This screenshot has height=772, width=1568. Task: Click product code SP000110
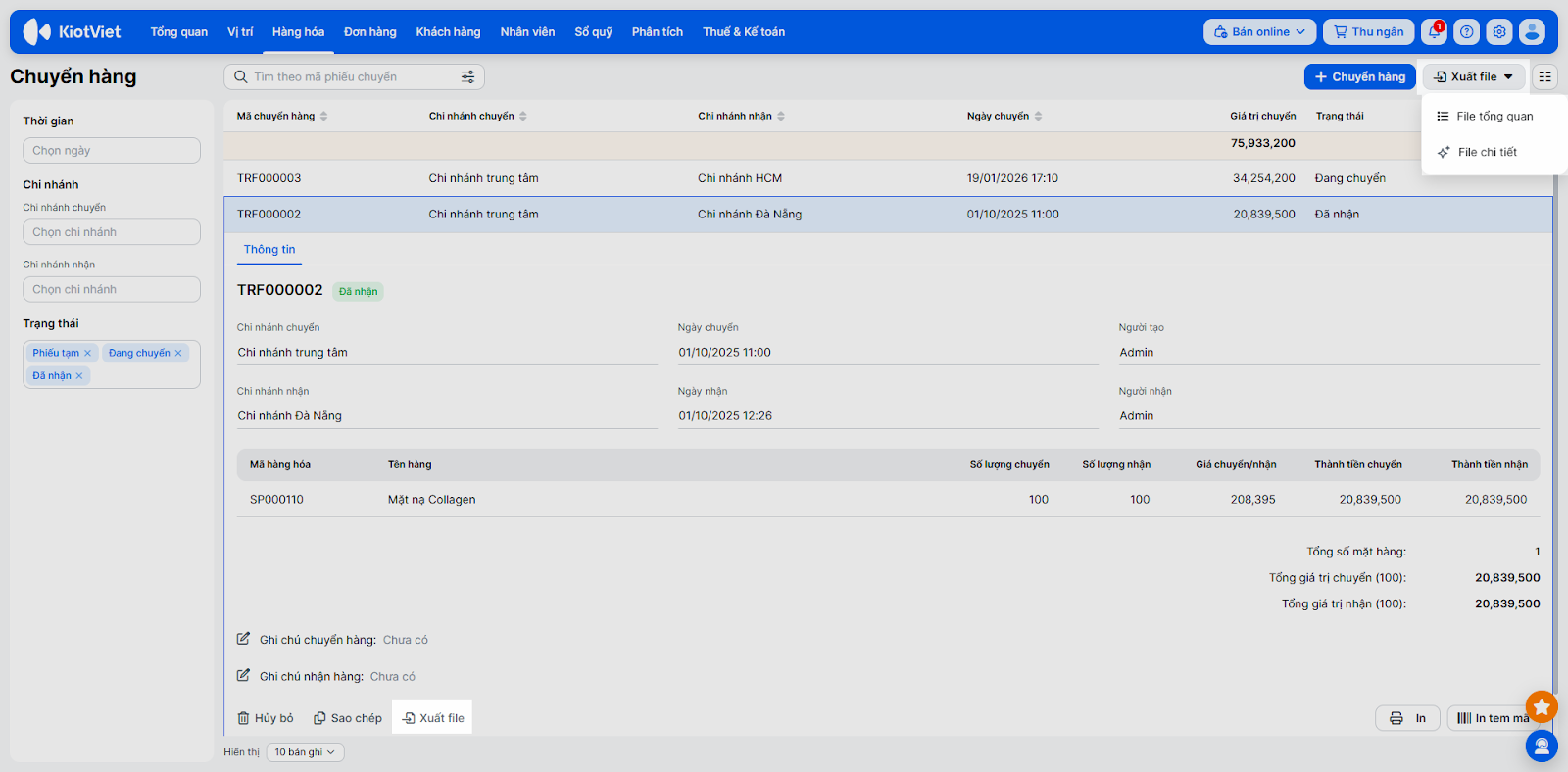(x=276, y=500)
